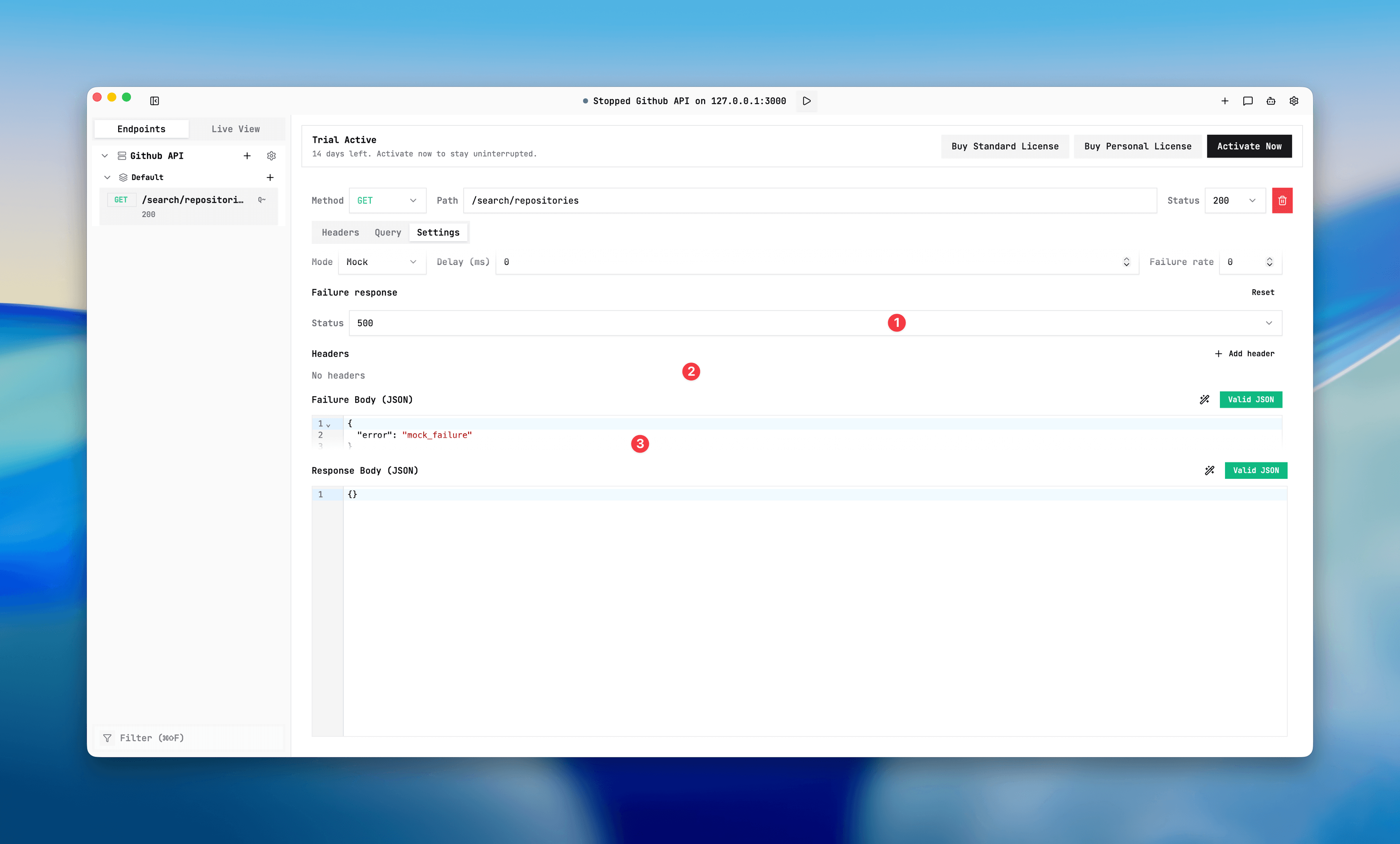
Task: Increase the Failure rate value
Action: 1269,259
